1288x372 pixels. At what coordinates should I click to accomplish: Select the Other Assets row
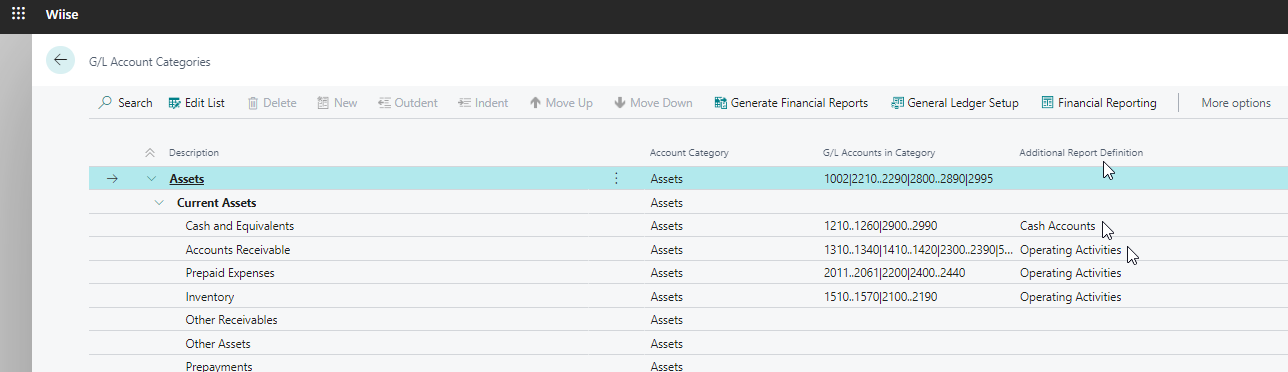click(688, 344)
